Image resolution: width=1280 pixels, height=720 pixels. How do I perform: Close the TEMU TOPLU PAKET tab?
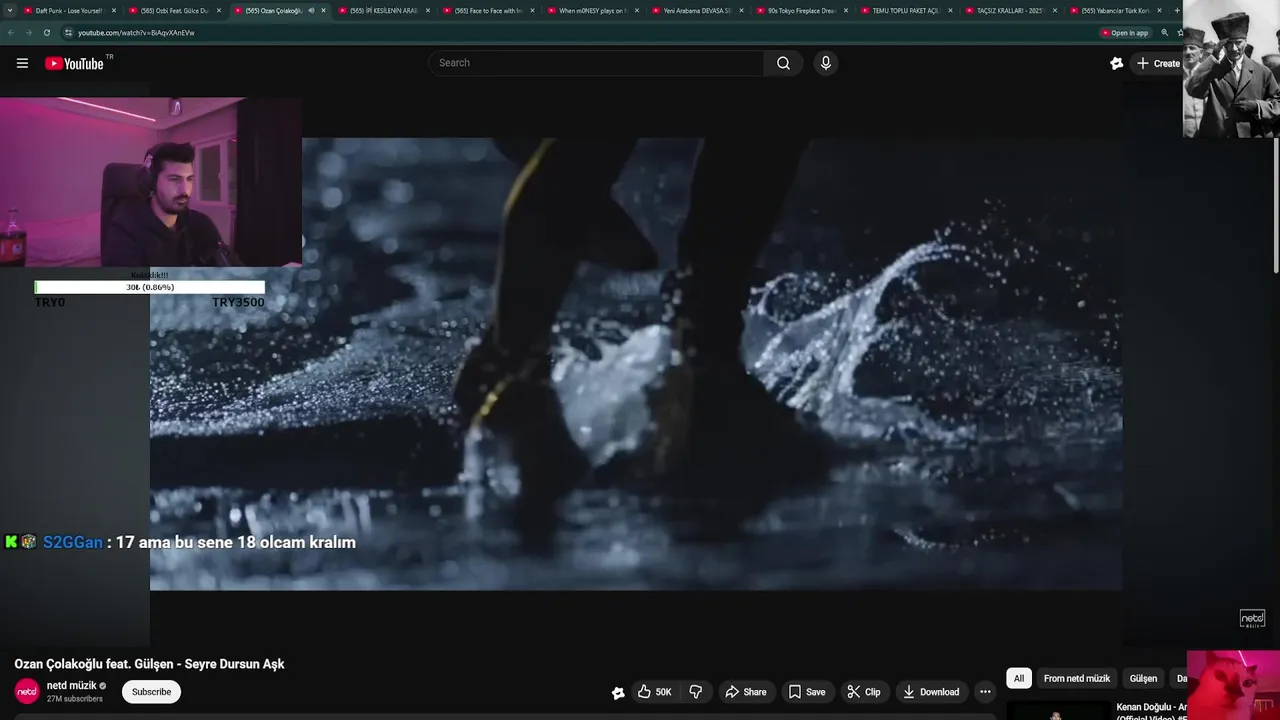tap(950, 10)
